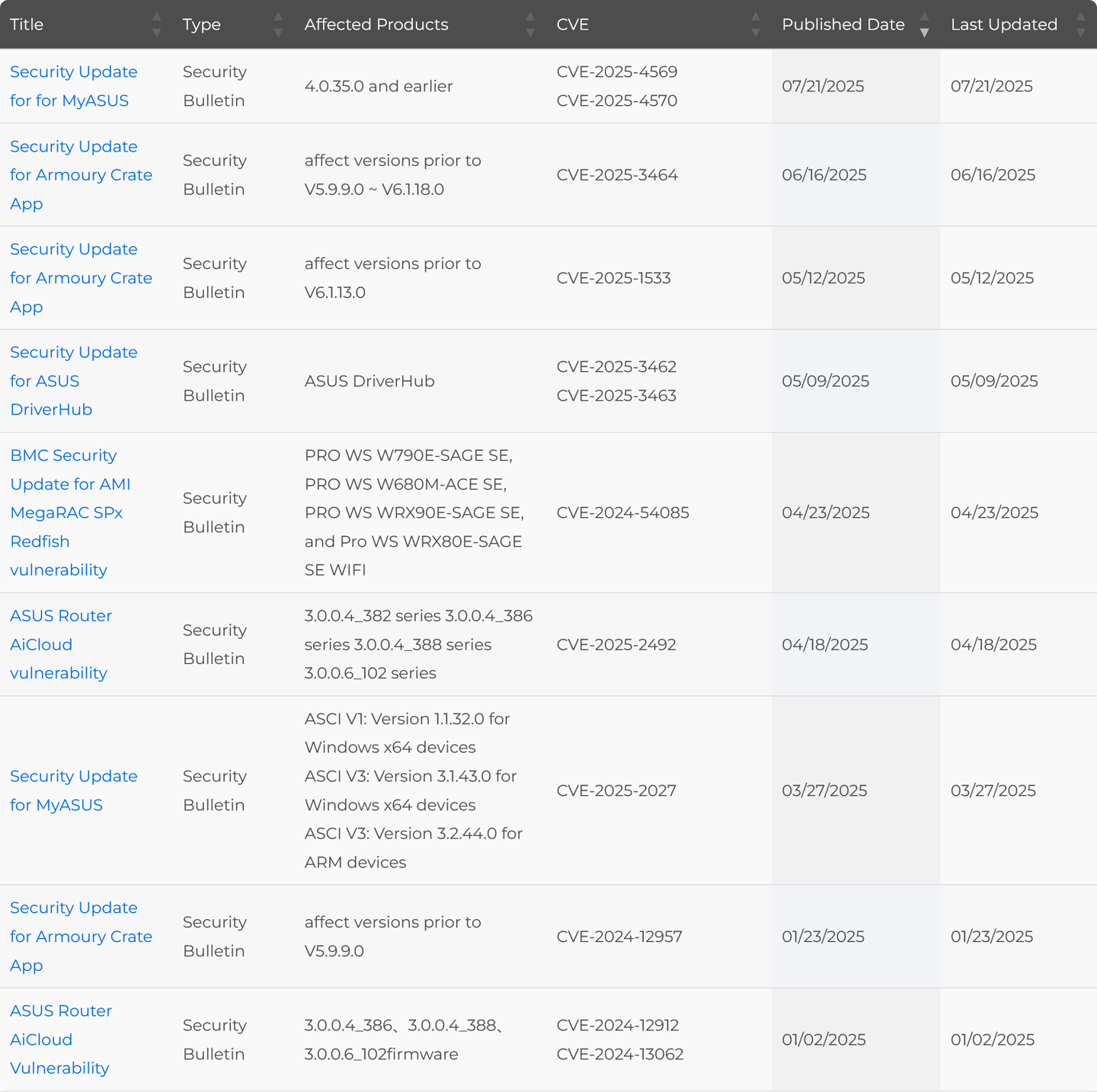Sort table by CVE header text
The width and height of the screenshot is (1097, 1092).
(x=572, y=24)
